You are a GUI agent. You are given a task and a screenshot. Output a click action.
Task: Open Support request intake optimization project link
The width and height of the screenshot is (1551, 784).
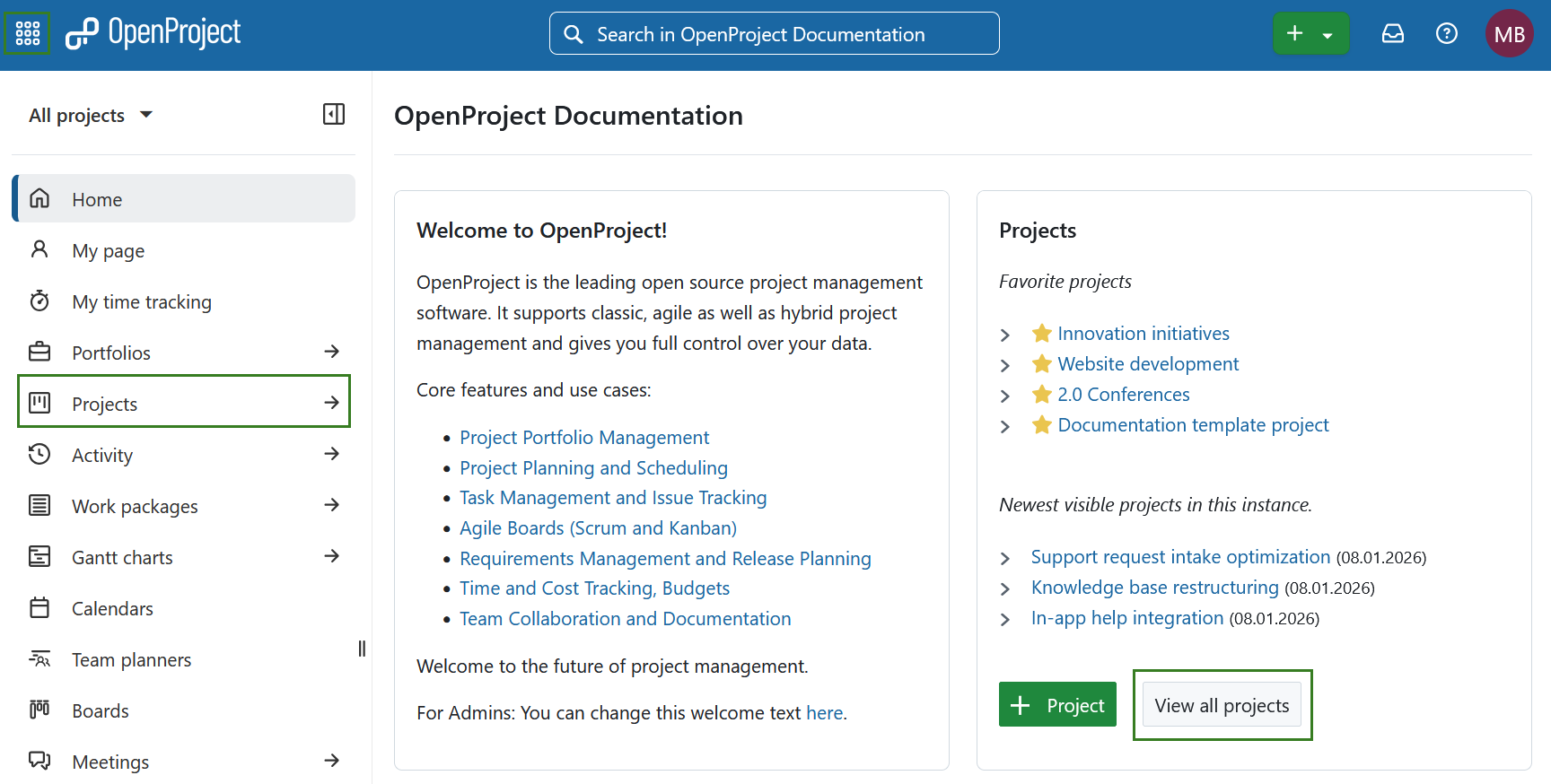click(x=1180, y=556)
